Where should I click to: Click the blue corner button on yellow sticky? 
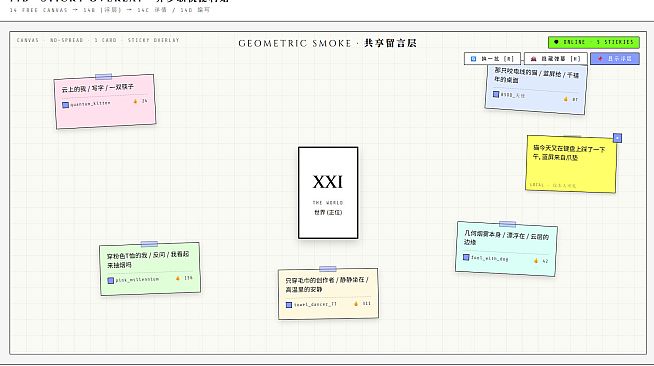coord(617,138)
